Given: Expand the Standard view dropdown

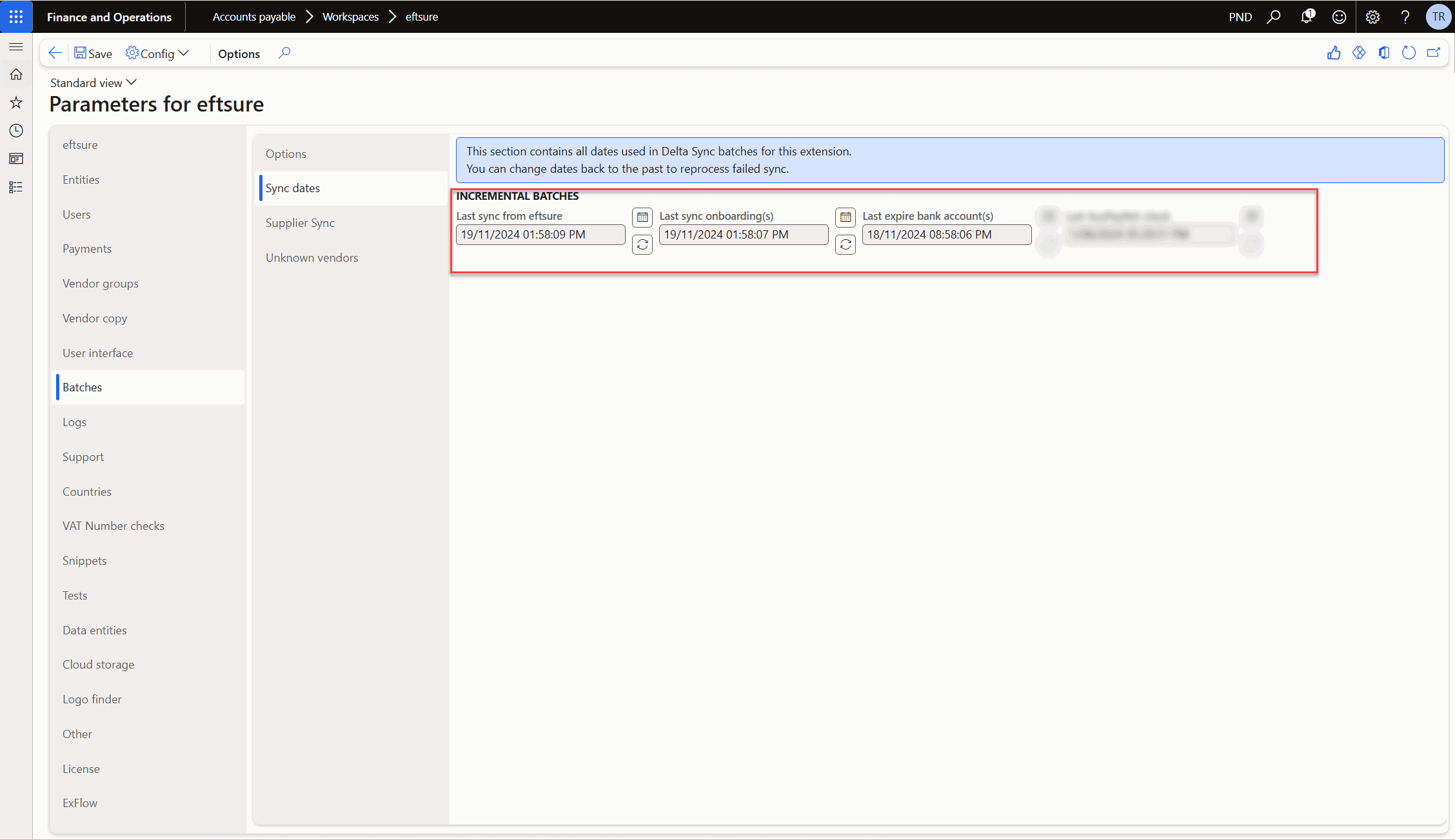Looking at the screenshot, I should [x=94, y=83].
